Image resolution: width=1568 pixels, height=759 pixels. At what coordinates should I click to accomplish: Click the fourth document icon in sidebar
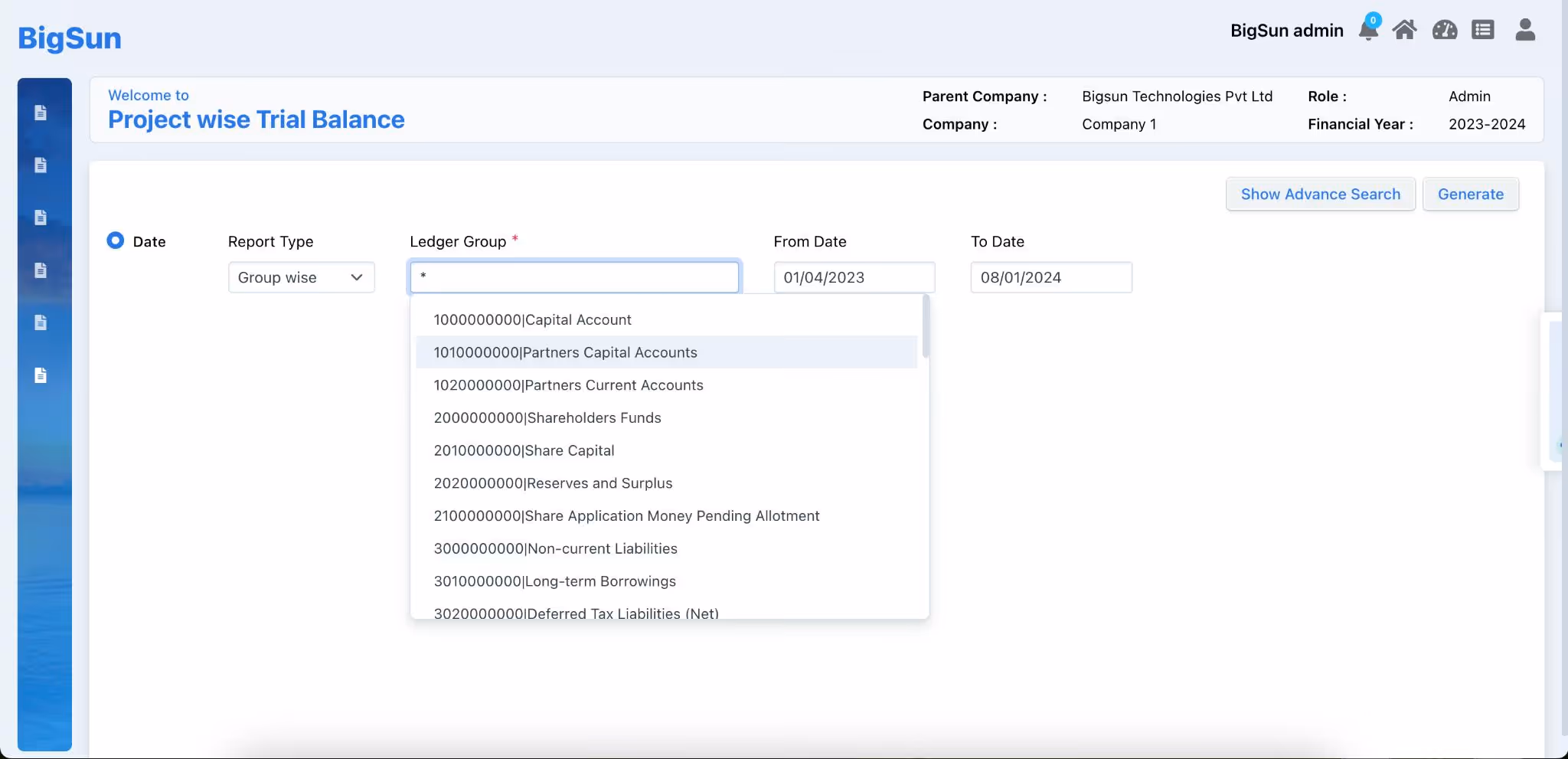click(x=41, y=270)
